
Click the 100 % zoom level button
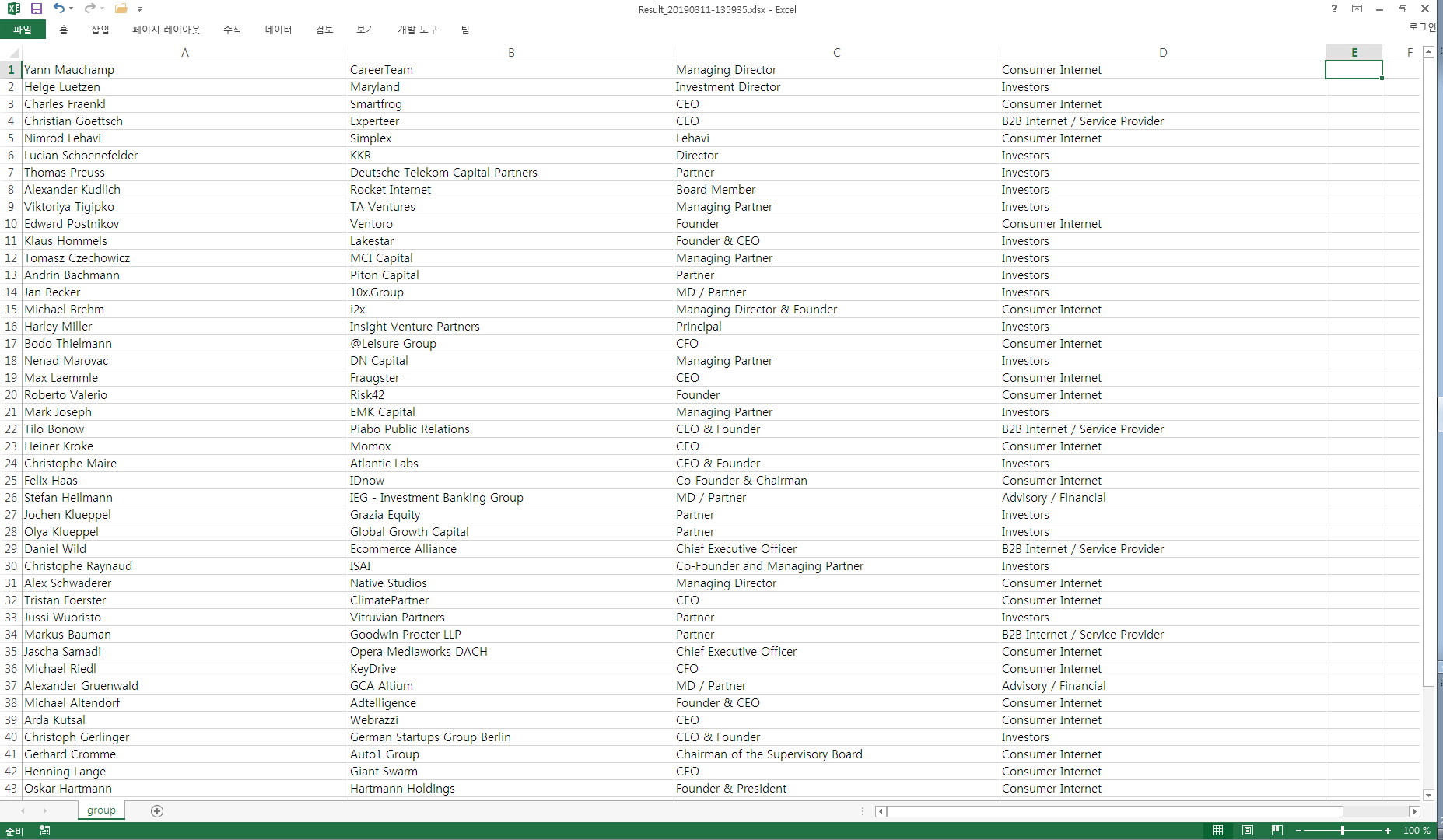coord(1417,831)
